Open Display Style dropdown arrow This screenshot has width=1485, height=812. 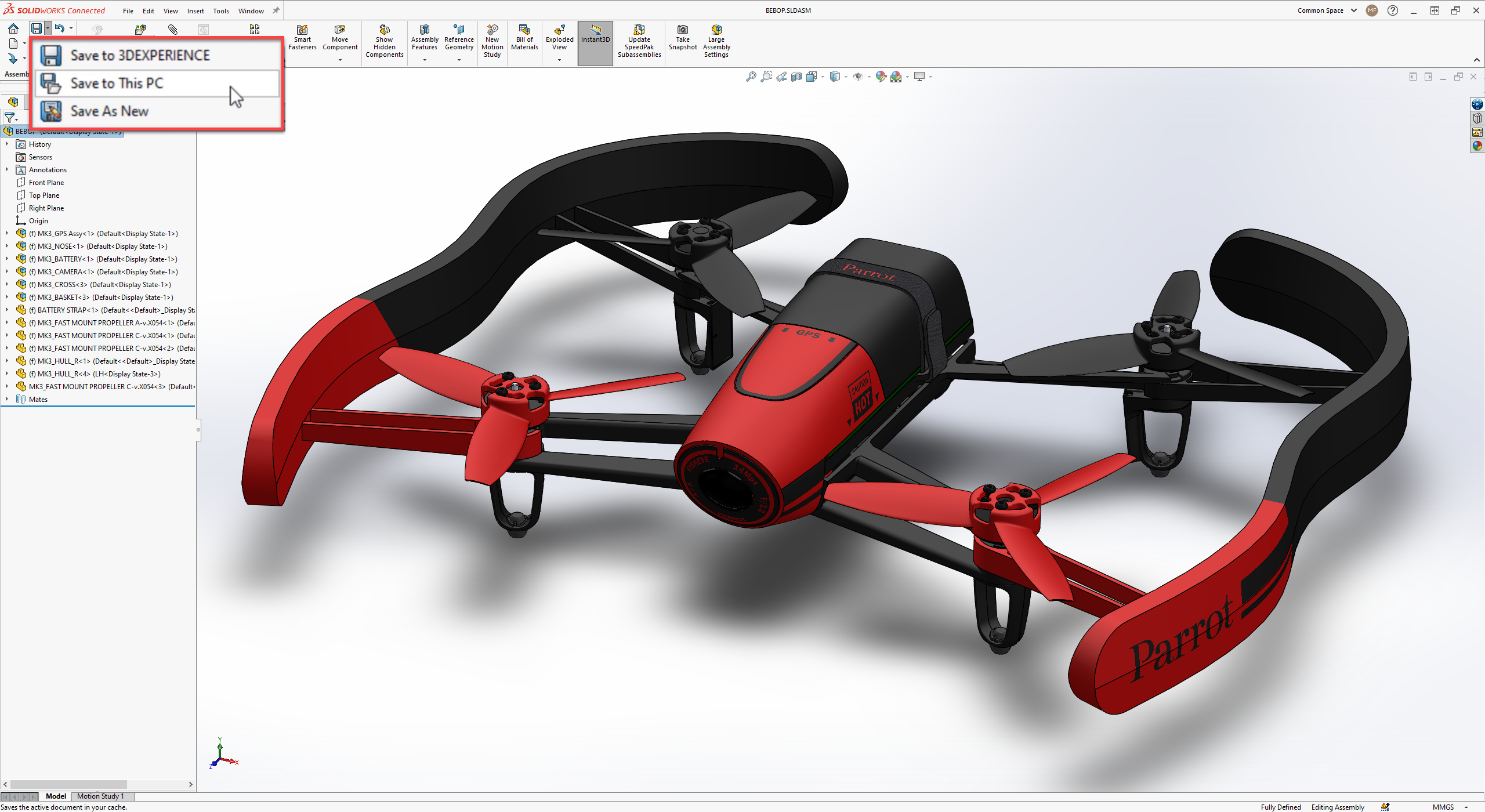[846, 77]
